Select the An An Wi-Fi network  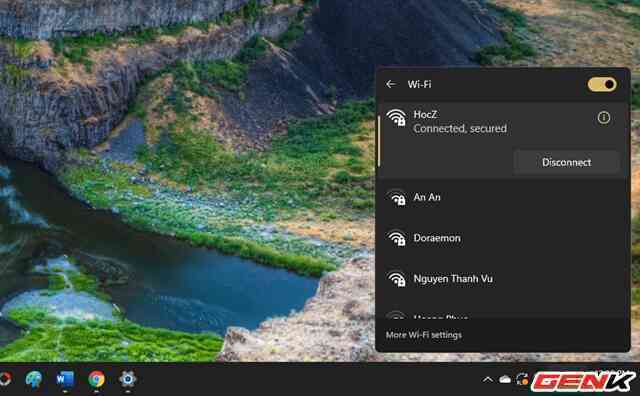503,198
